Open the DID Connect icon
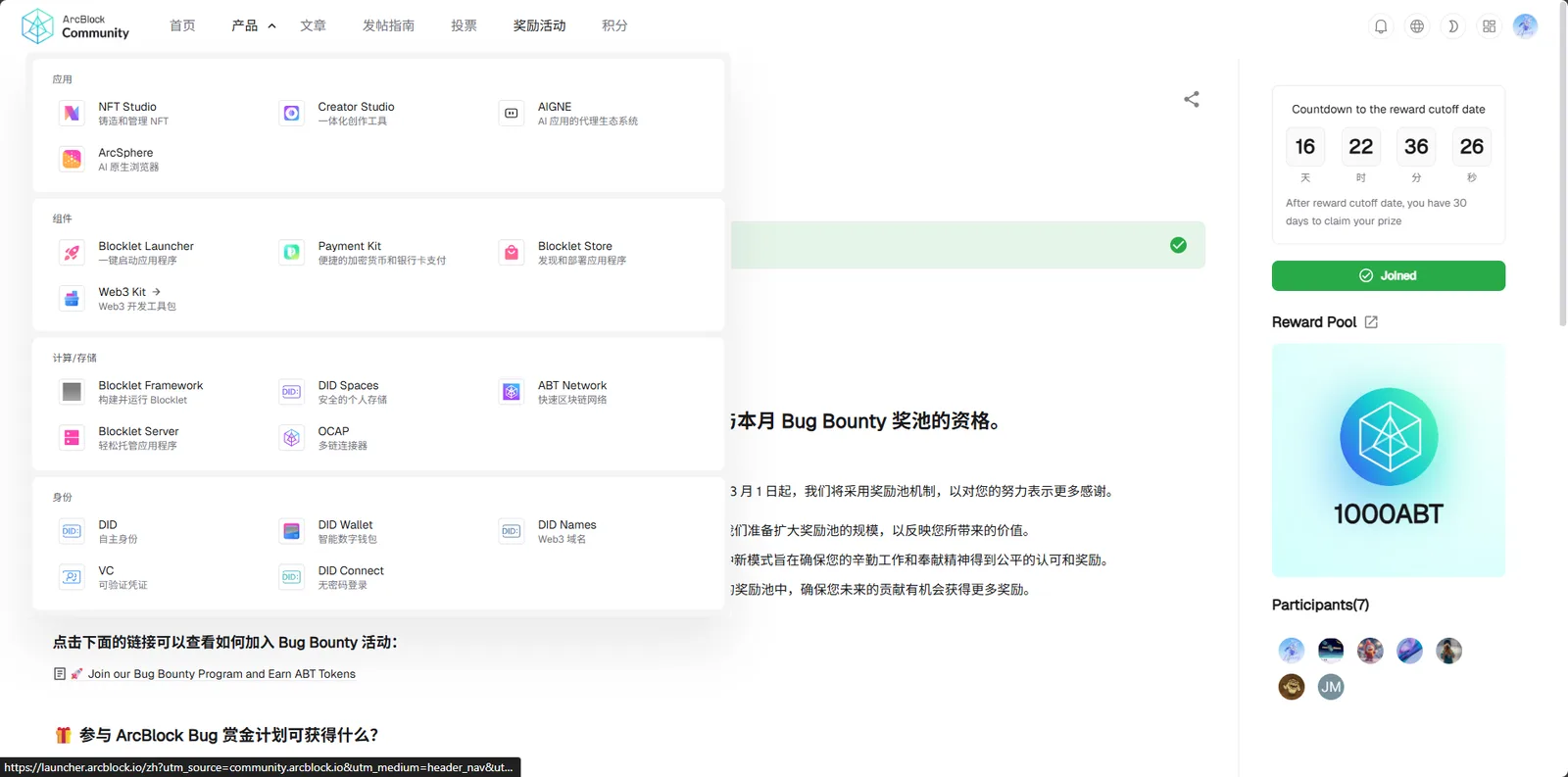Screen dimensions: 1568x777 click(291, 577)
